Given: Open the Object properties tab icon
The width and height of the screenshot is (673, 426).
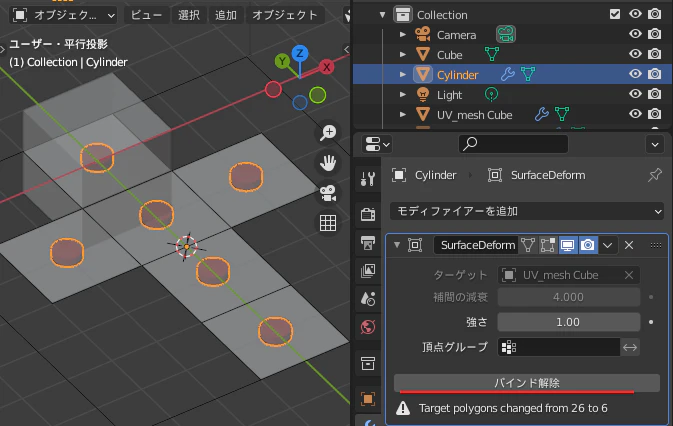Looking at the screenshot, I should point(368,399).
